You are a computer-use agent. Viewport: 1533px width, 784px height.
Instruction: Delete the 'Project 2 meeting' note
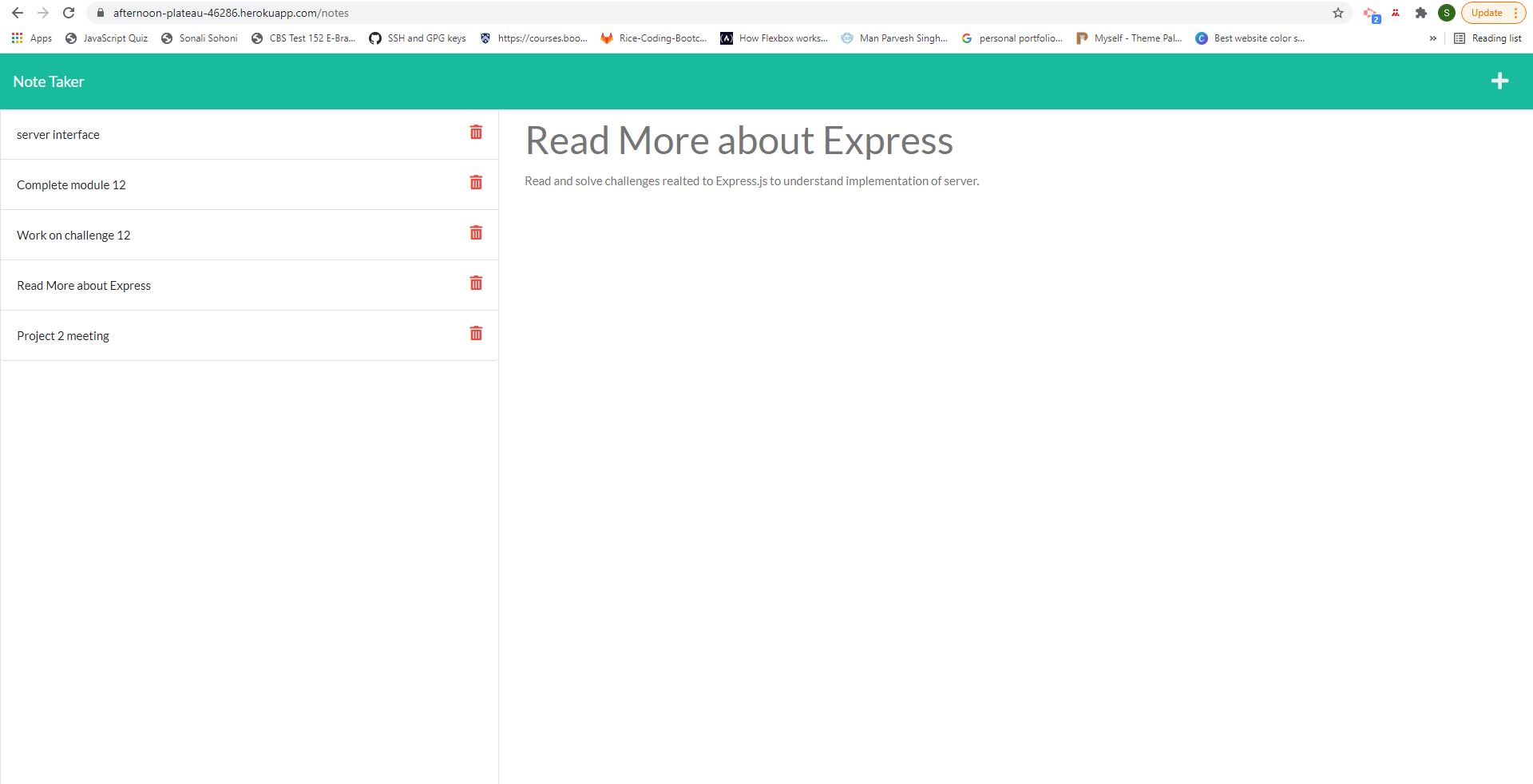475,334
